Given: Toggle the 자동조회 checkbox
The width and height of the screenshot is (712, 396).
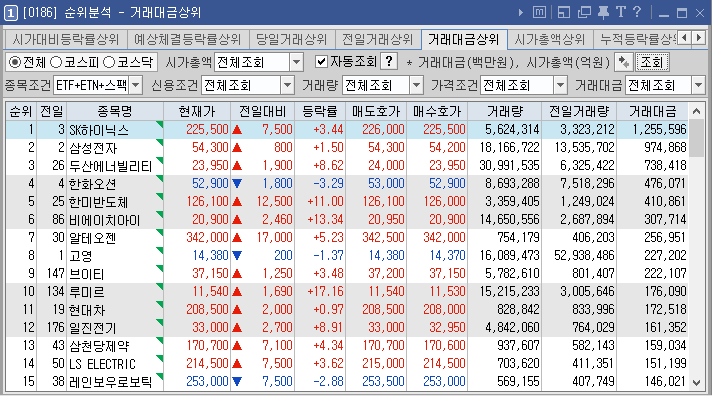Looking at the screenshot, I should (321, 62).
